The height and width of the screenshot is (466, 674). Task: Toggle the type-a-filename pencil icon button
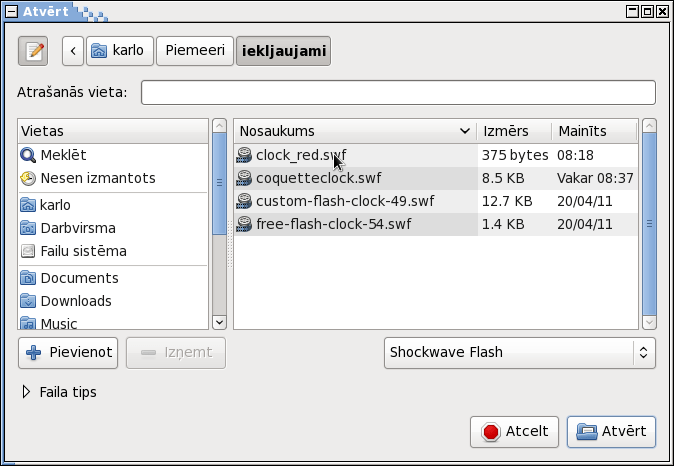coord(33,51)
